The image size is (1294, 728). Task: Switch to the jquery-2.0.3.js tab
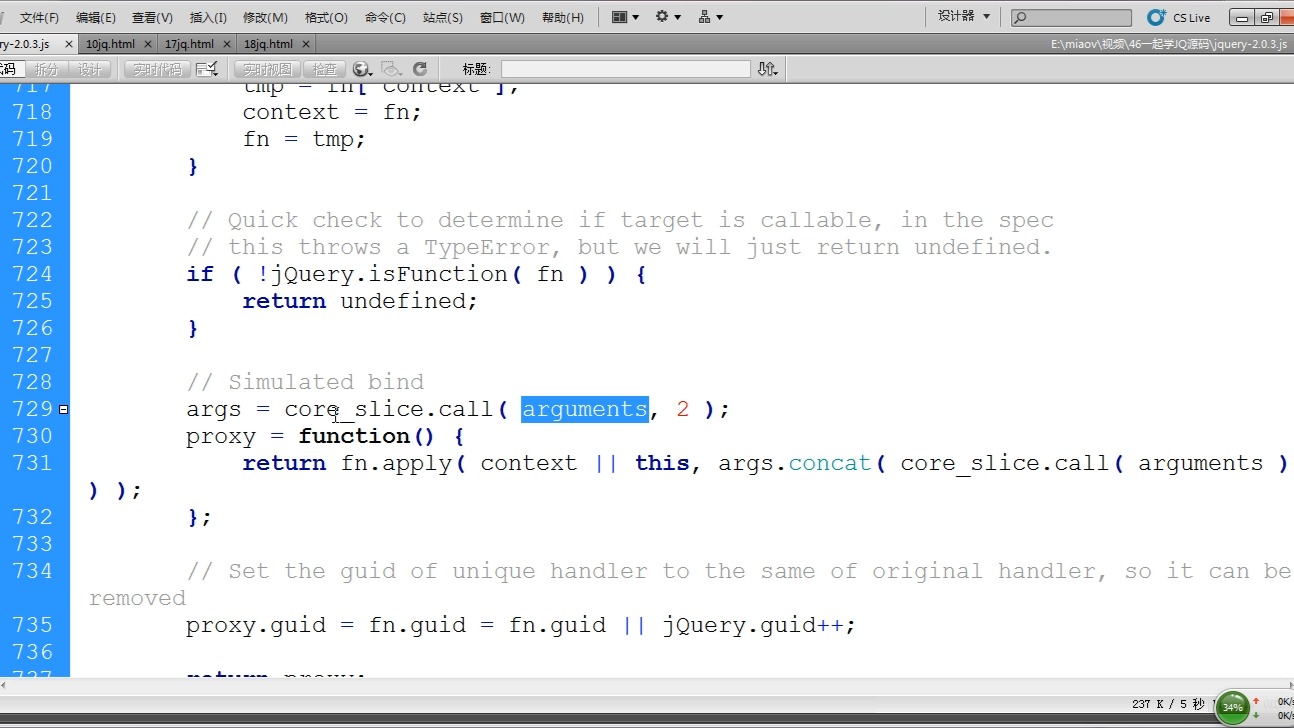coord(25,44)
